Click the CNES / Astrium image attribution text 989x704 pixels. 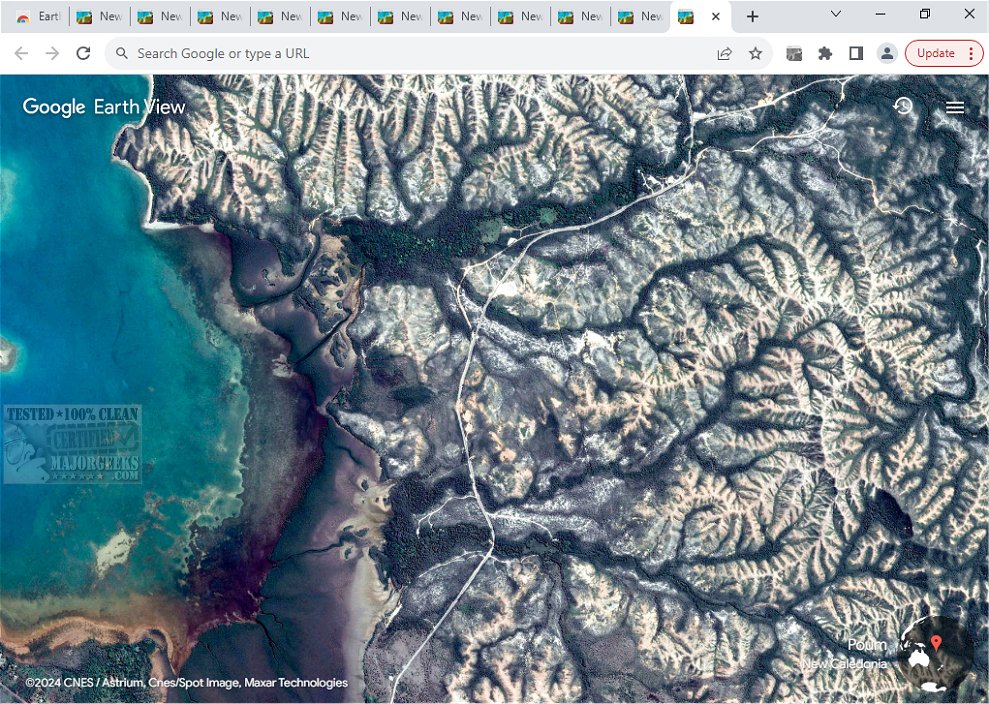pyautogui.click(x=187, y=683)
